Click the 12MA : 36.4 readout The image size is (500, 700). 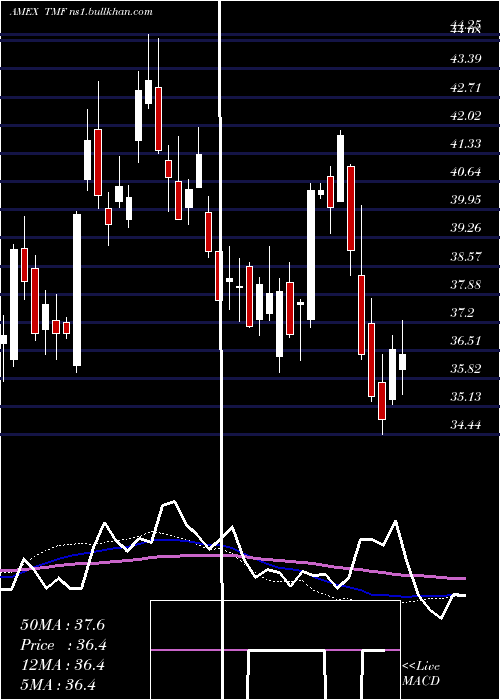pos(62,665)
